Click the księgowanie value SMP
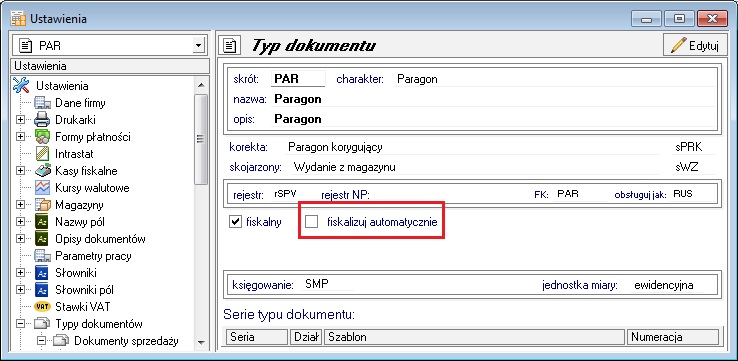Viewport: 738px width, 361px height. pos(317,284)
